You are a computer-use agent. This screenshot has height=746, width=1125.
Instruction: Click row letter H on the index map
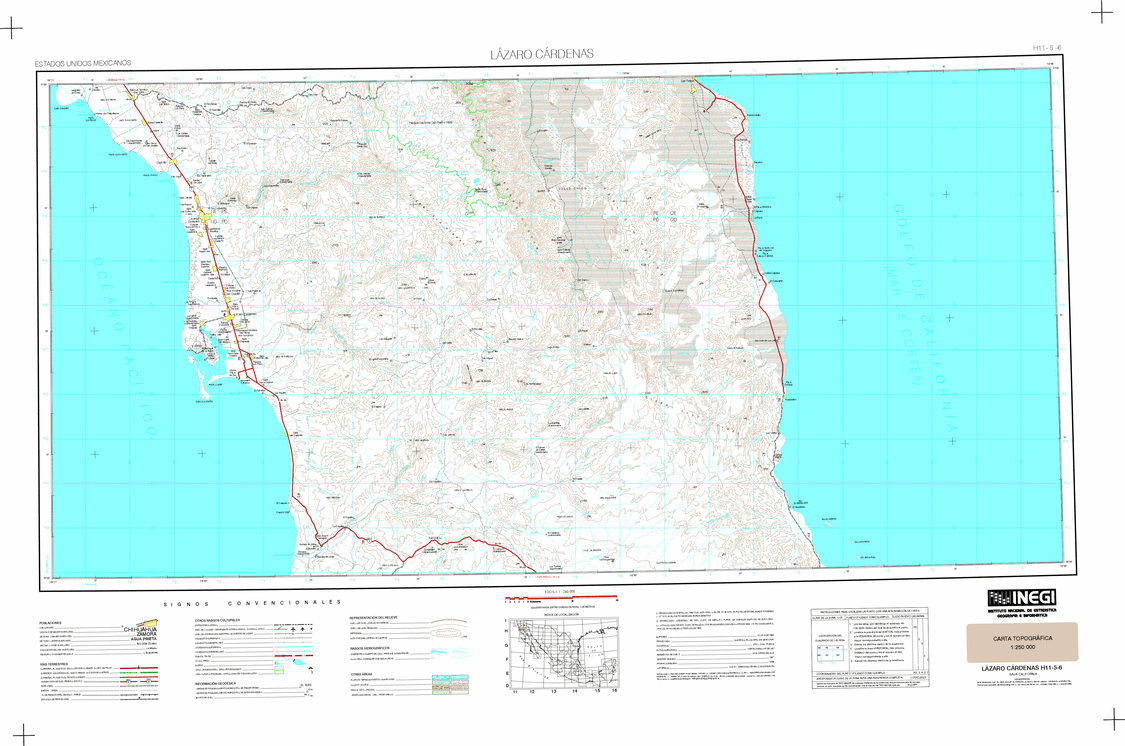click(x=506, y=631)
